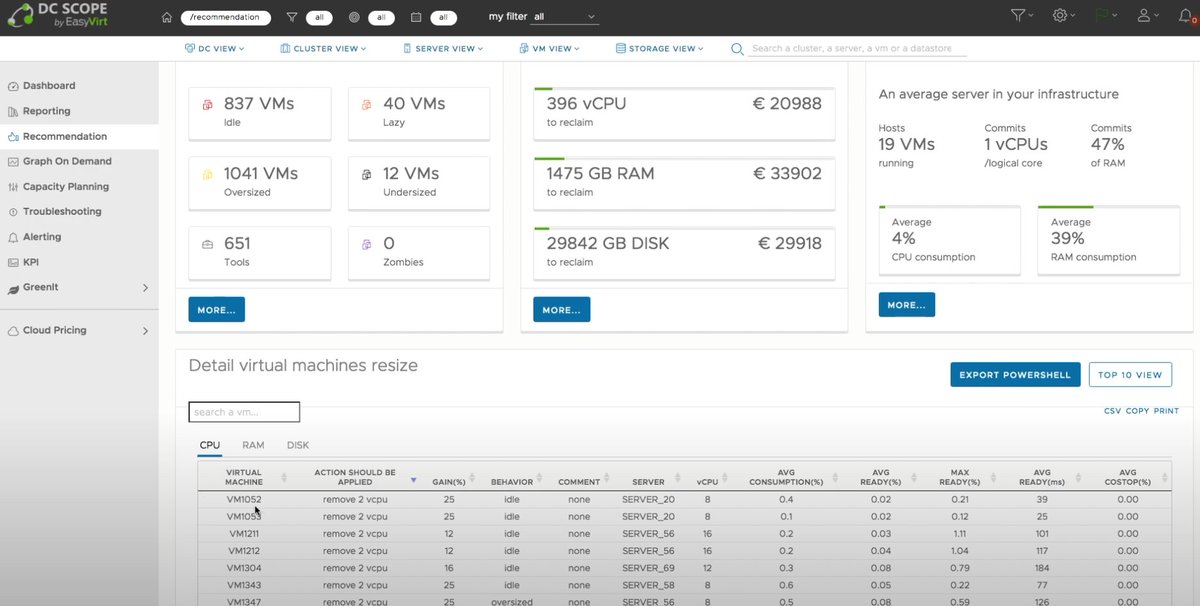The image size is (1200, 606).
Task: Click the COPY link
Action: (x=1137, y=411)
